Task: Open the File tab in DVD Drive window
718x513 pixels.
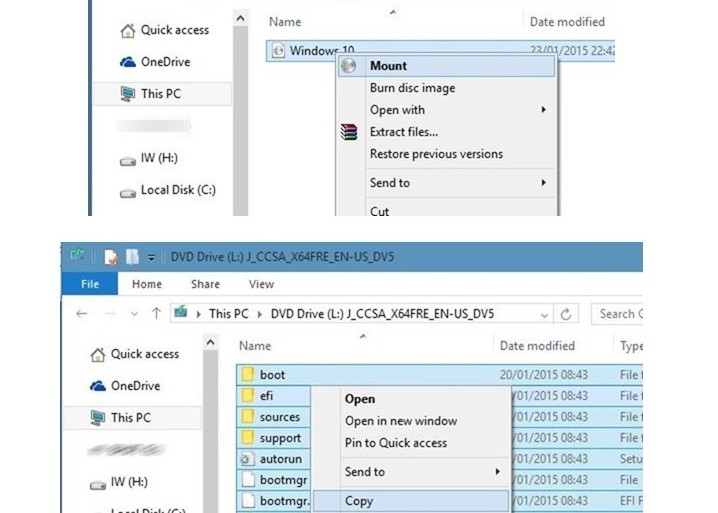Action: pyautogui.click(x=90, y=284)
